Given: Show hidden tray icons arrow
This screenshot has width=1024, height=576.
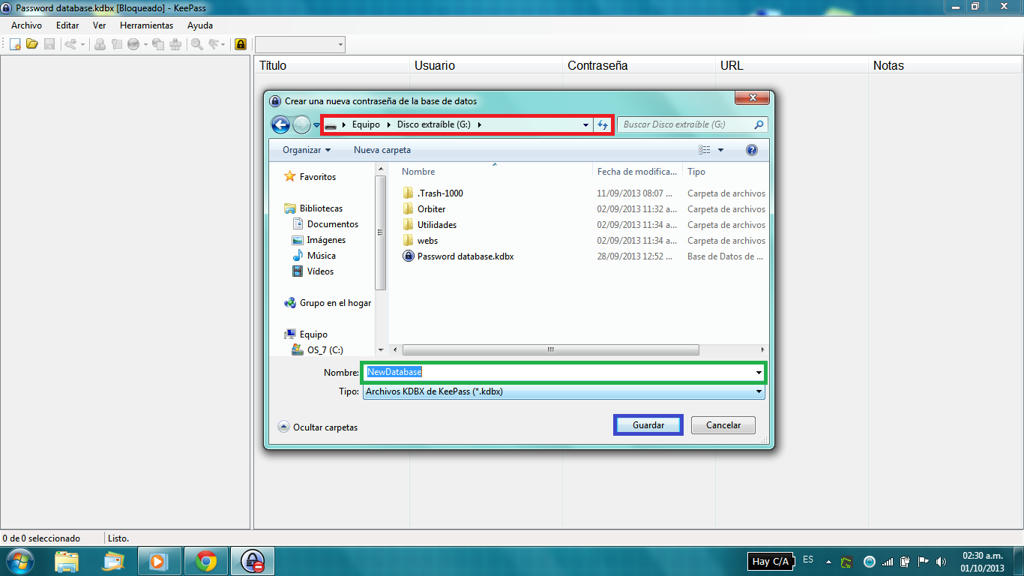Looking at the screenshot, I should point(828,562).
